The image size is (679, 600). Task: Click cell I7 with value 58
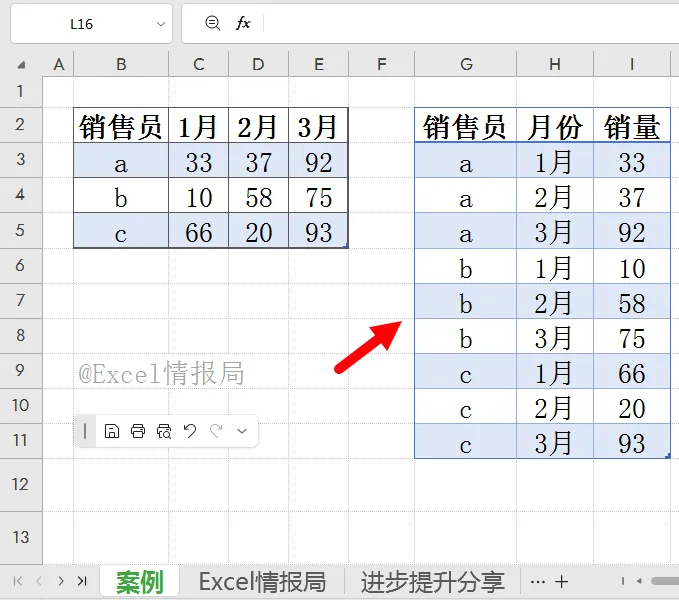632,301
